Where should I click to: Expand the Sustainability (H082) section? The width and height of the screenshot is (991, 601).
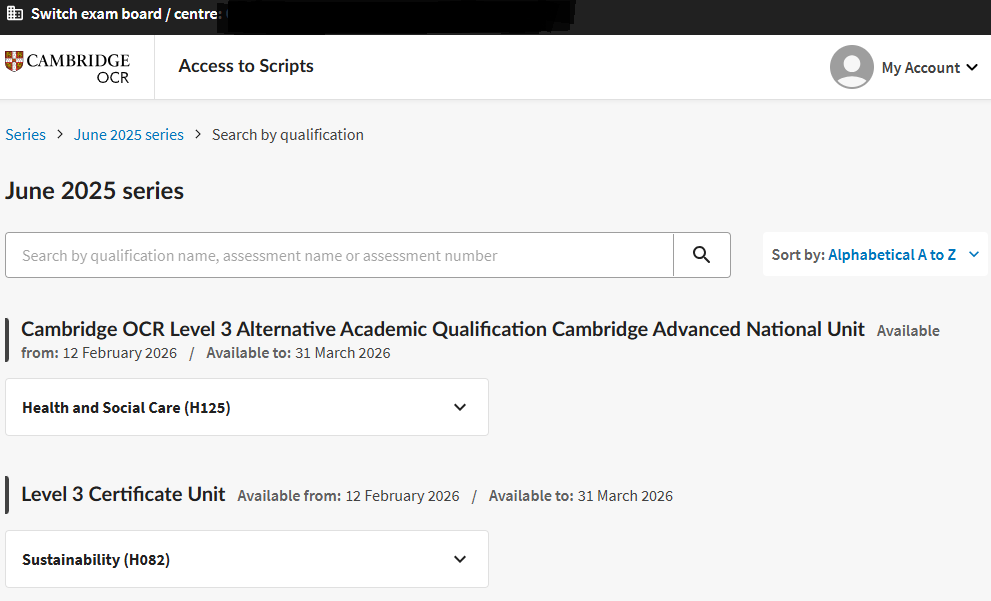pos(460,559)
